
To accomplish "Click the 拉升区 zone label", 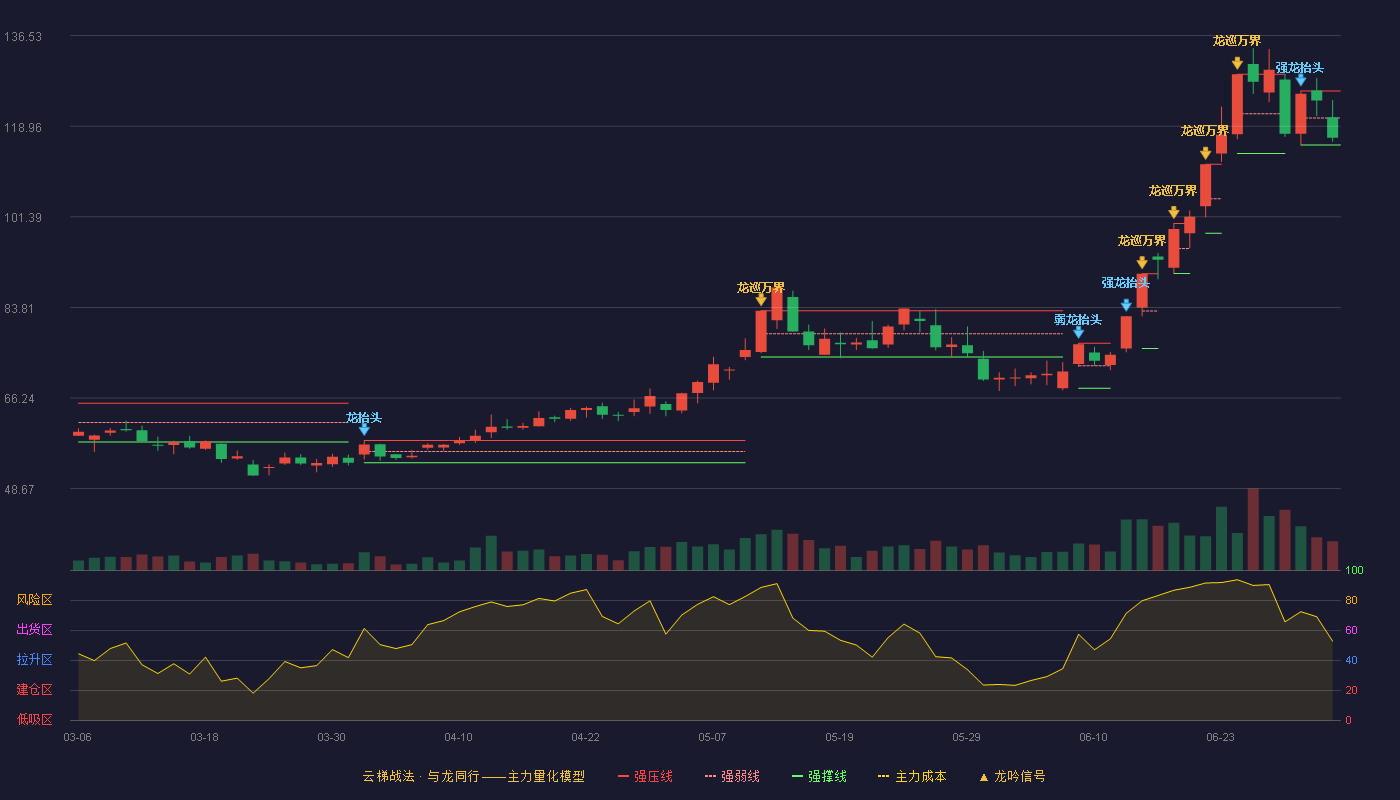I will pyautogui.click(x=34, y=660).
